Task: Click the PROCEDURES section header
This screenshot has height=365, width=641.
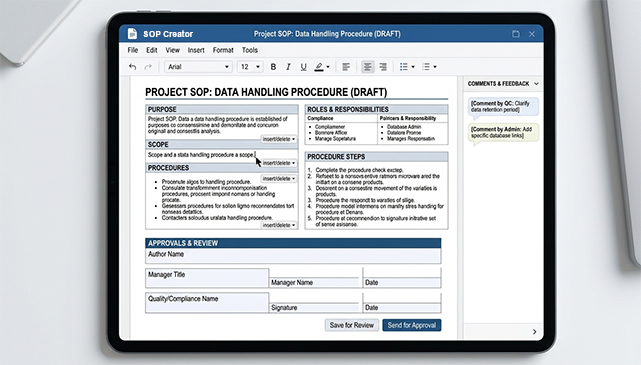Action: point(222,168)
